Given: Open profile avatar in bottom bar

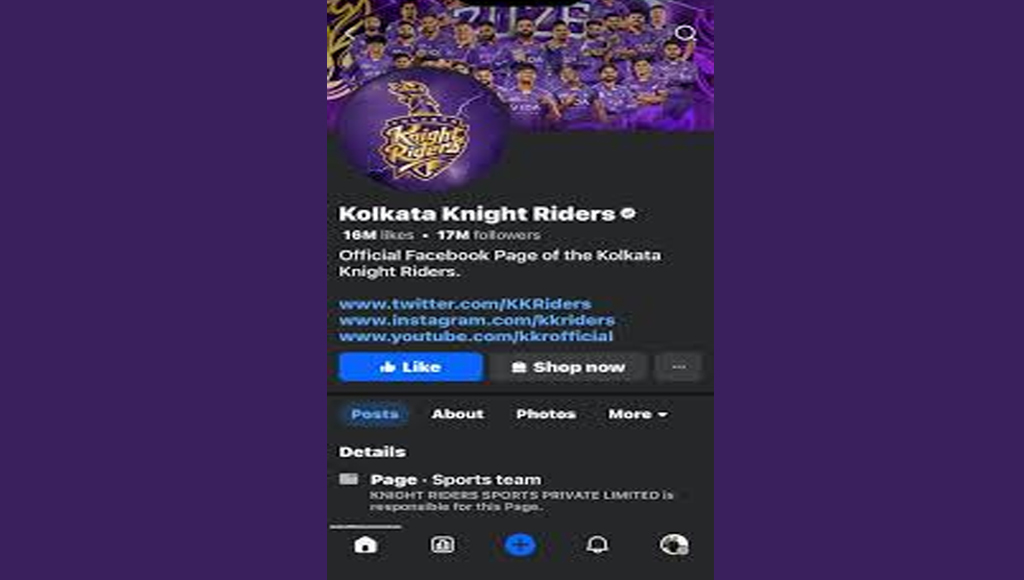Looking at the screenshot, I should (x=674, y=544).
